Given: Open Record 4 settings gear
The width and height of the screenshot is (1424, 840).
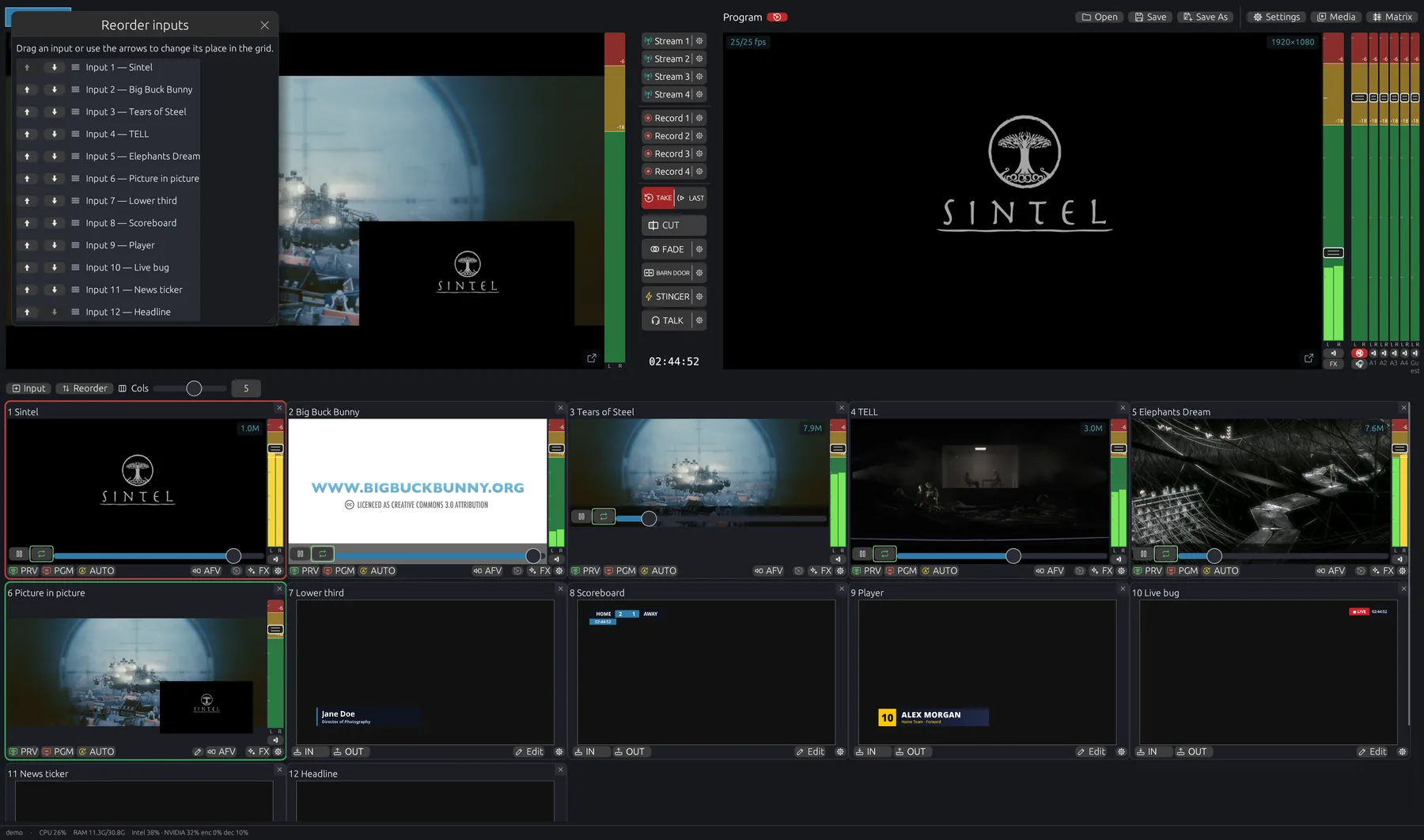Looking at the screenshot, I should [699, 172].
